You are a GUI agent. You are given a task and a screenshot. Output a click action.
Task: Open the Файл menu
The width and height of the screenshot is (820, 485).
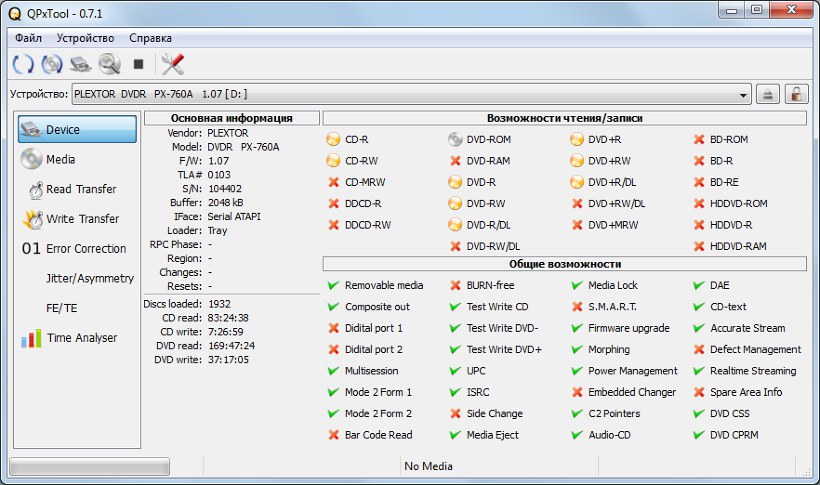pos(28,37)
